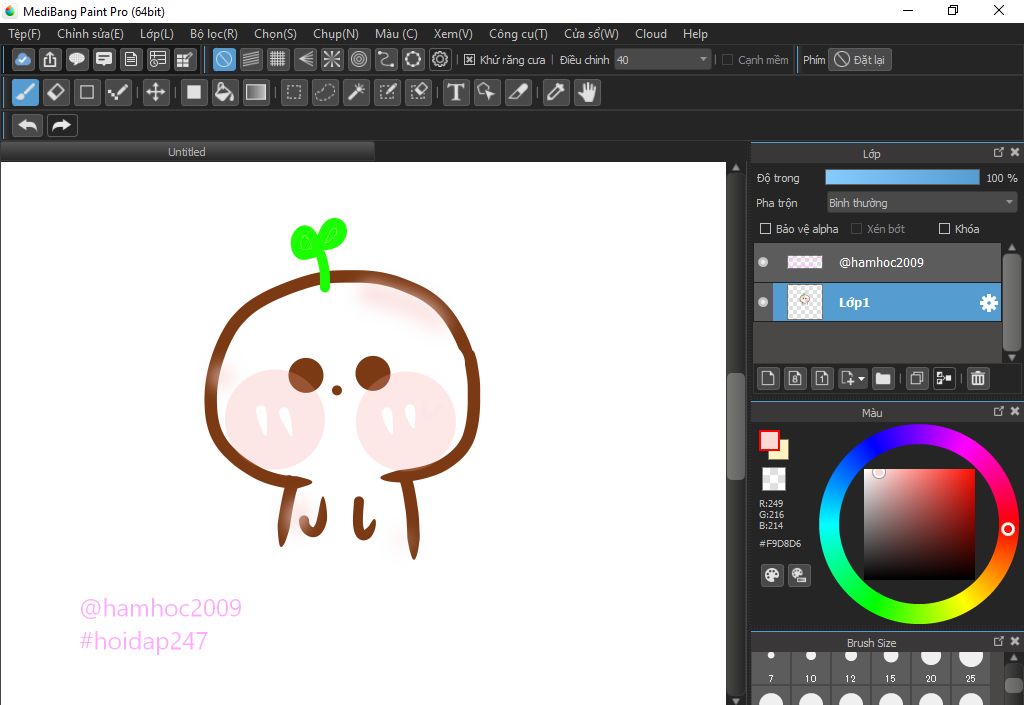1024x705 pixels.
Task: Select the Bucket fill tool
Action: 225,93
